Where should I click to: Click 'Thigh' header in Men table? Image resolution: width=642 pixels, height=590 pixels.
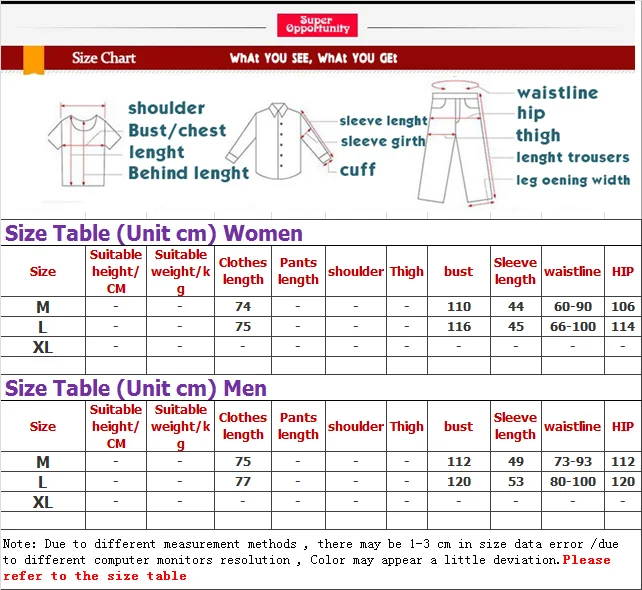click(x=407, y=427)
